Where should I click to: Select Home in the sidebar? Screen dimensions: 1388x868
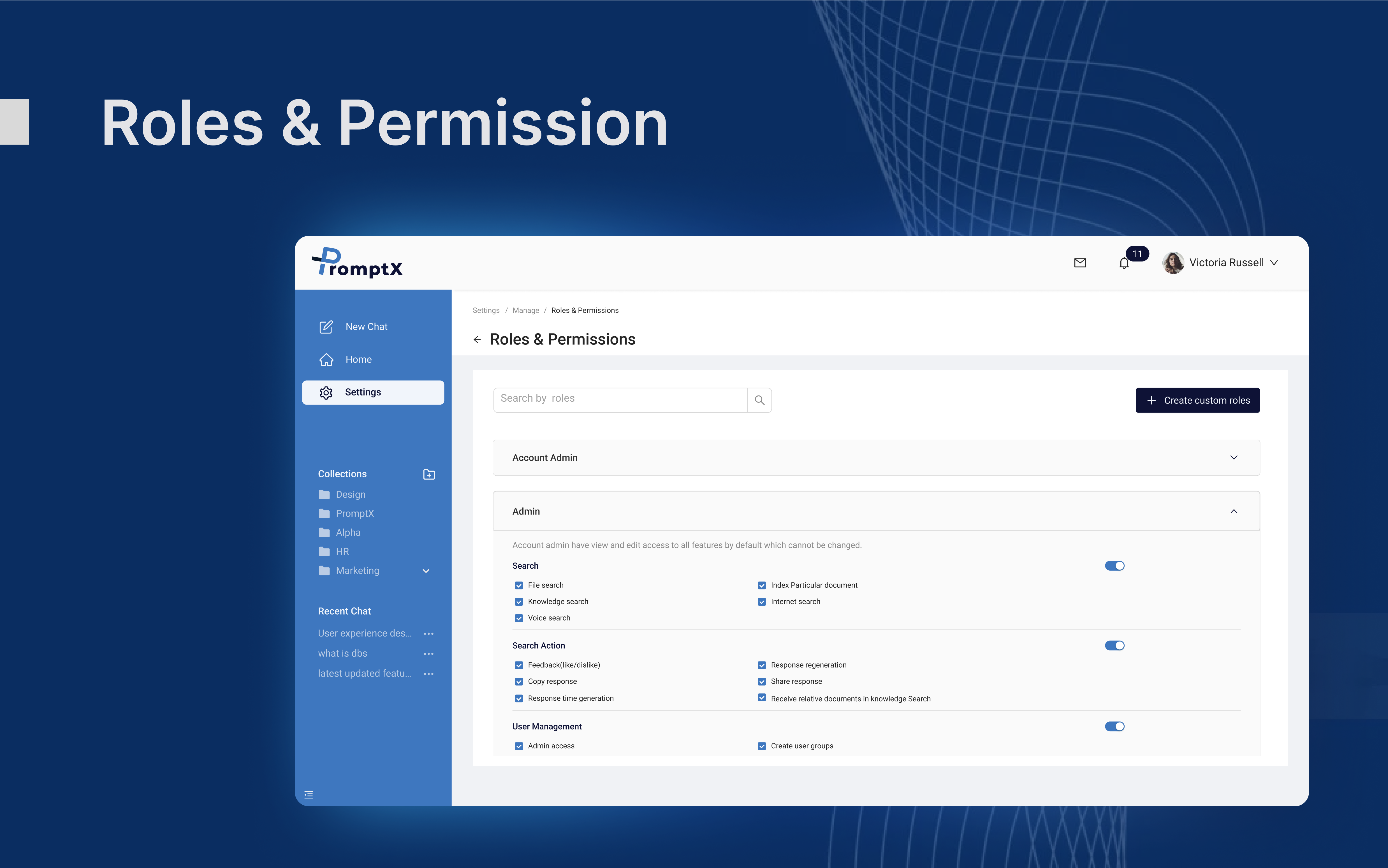click(x=358, y=359)
